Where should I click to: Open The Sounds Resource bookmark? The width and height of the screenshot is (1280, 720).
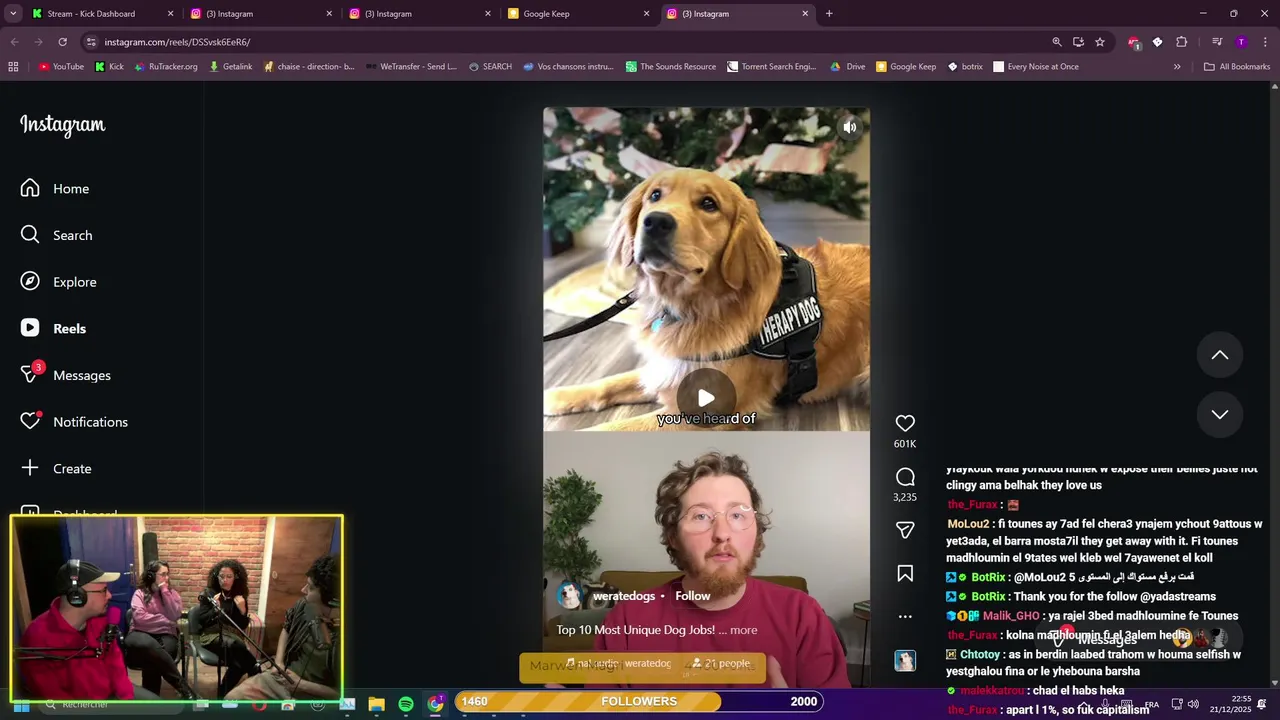pos(670,67)
